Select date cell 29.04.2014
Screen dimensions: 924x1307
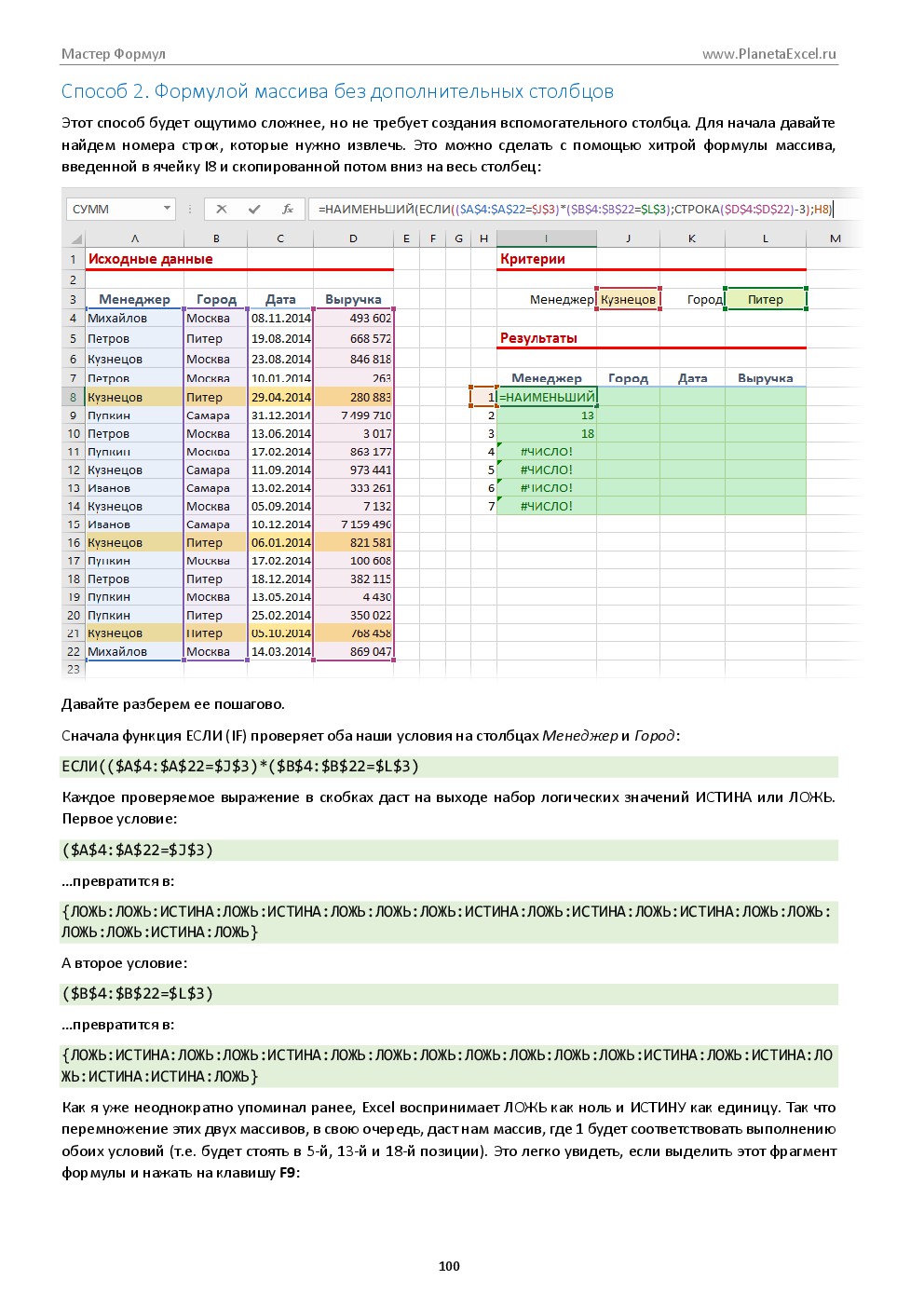[280, 397]
